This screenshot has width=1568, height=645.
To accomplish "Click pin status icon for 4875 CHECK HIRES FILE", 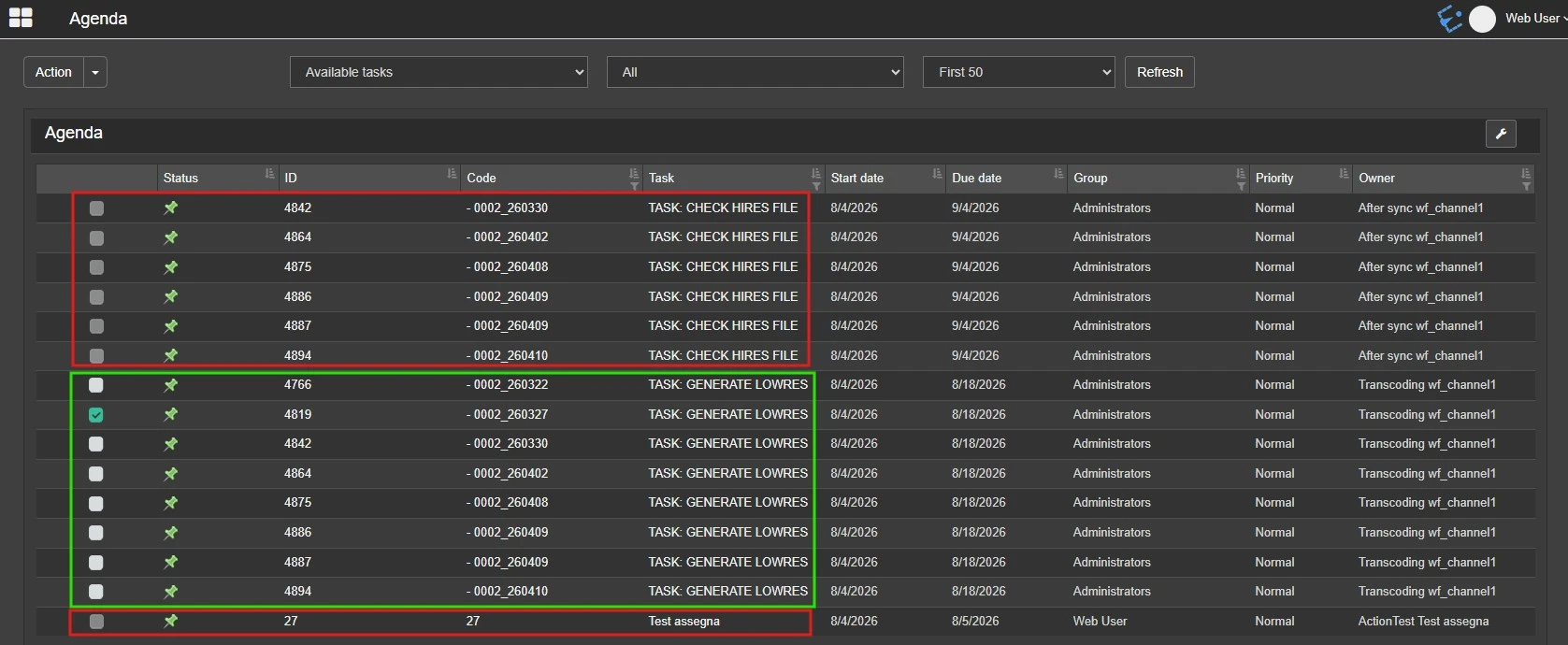I will pos(171,267).
